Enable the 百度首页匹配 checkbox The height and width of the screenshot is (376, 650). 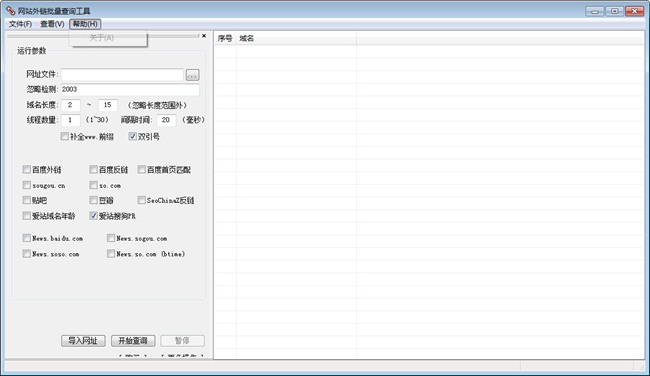[x=141, y=170]
